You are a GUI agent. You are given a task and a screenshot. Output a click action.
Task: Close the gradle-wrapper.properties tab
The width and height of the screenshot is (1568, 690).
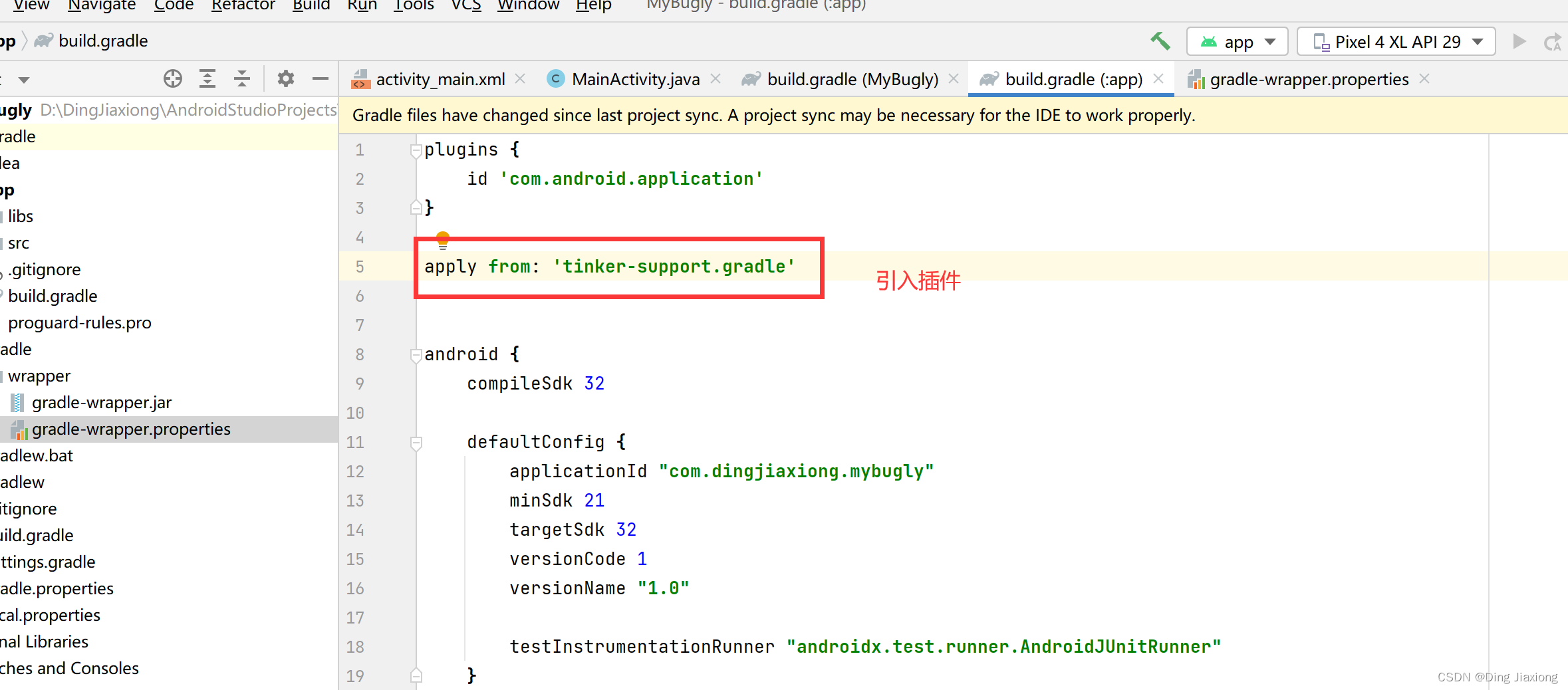tap(1424, 78)
